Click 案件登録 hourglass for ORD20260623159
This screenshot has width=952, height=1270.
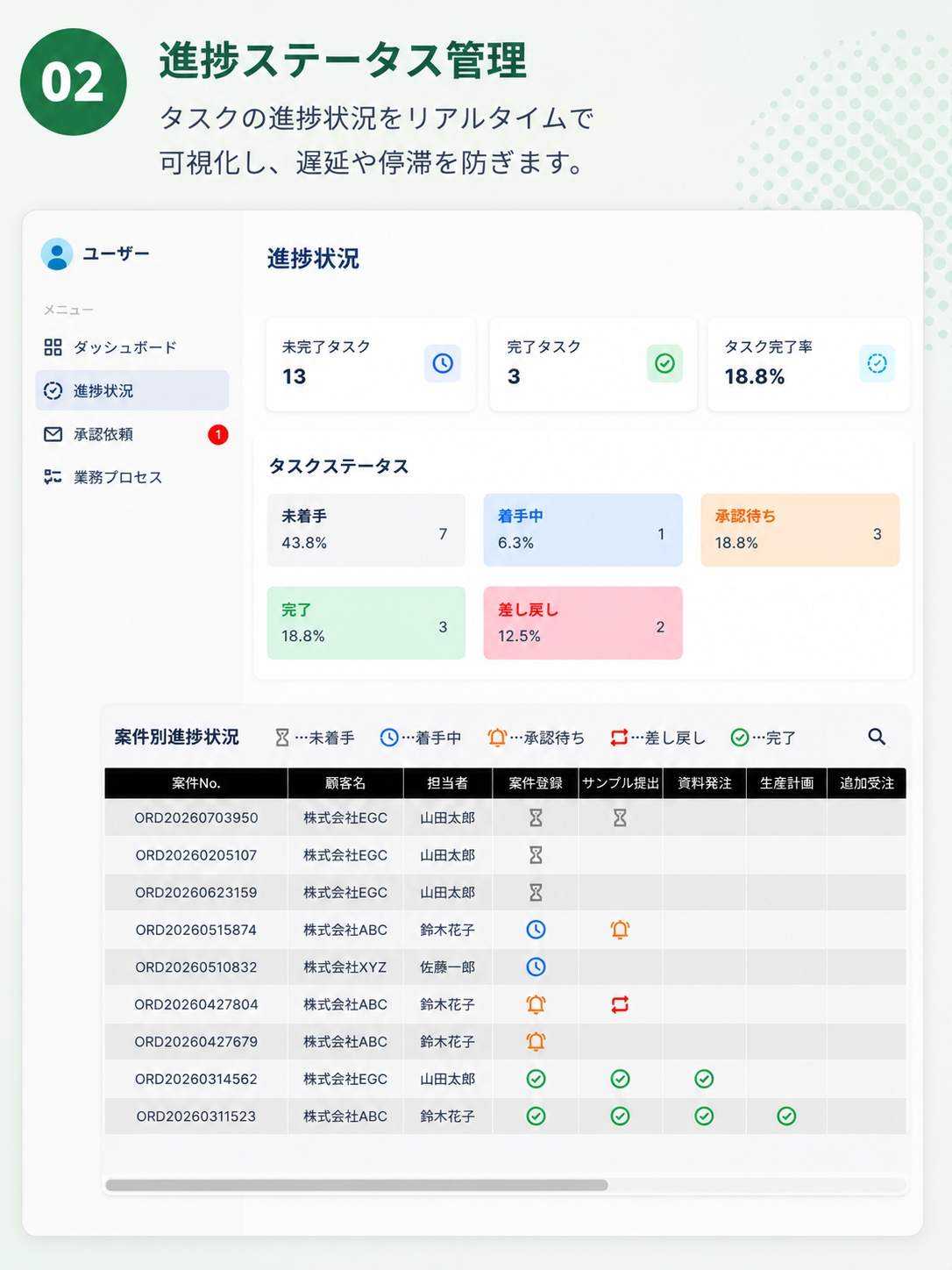pos(536,892)
